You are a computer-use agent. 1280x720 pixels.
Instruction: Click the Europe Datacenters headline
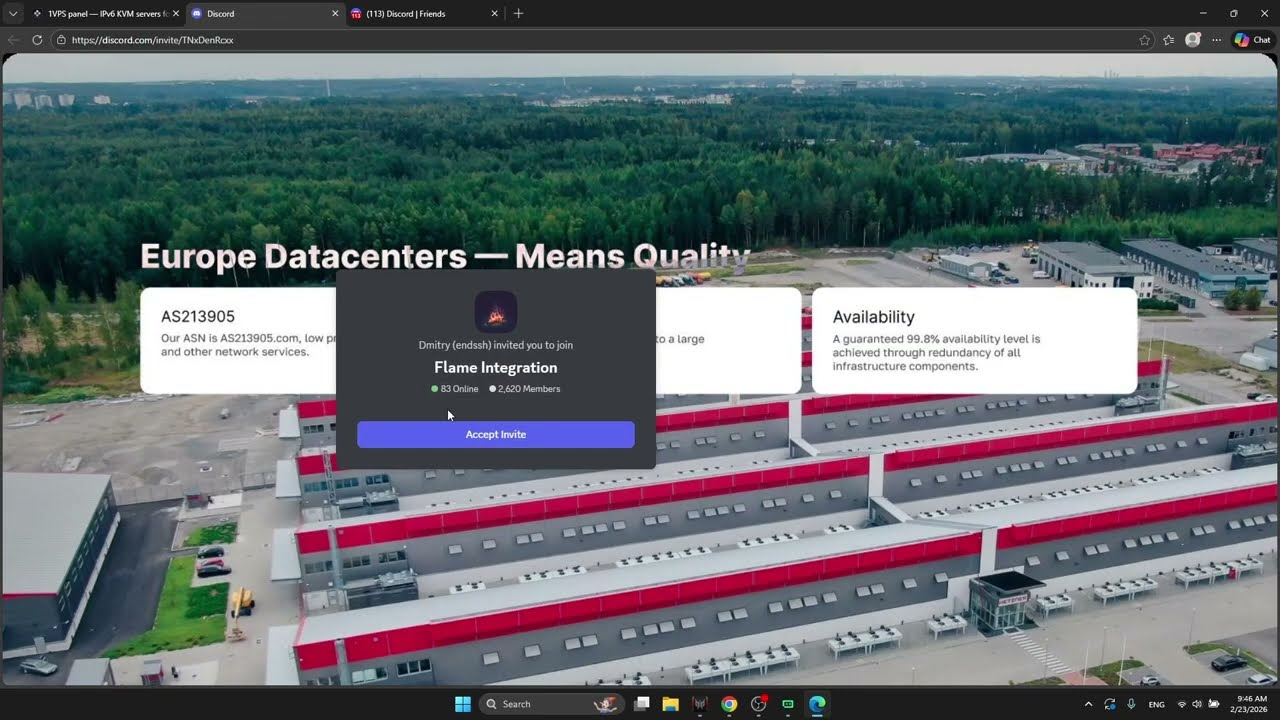445,256
